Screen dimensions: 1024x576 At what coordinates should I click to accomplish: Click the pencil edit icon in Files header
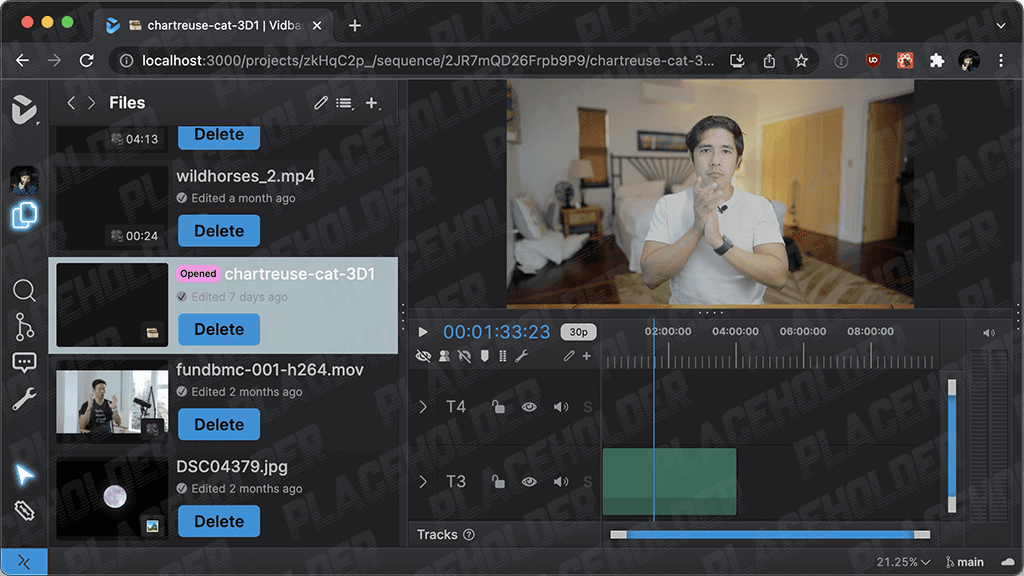(320, 103)
